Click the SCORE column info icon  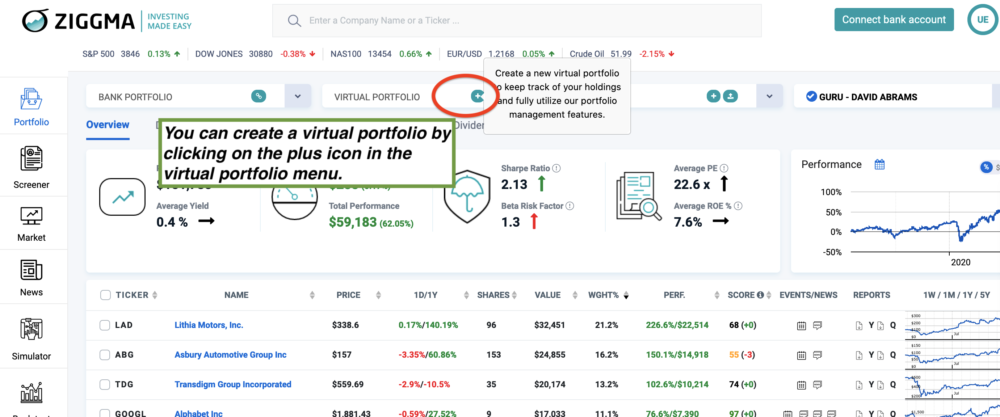[x=760, y=295]
